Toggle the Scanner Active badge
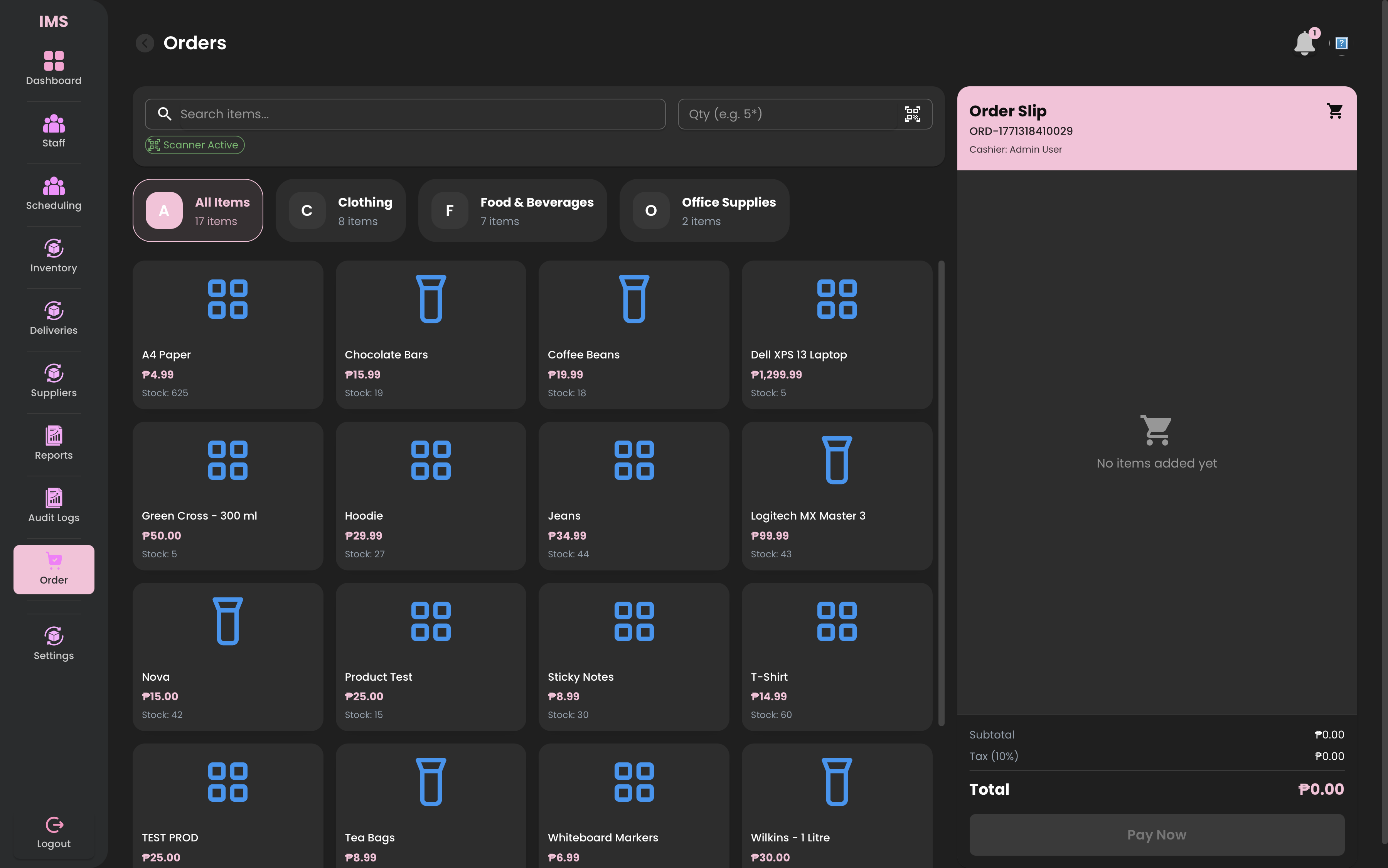The image size is (1388, 868). (x=195, y=145)
